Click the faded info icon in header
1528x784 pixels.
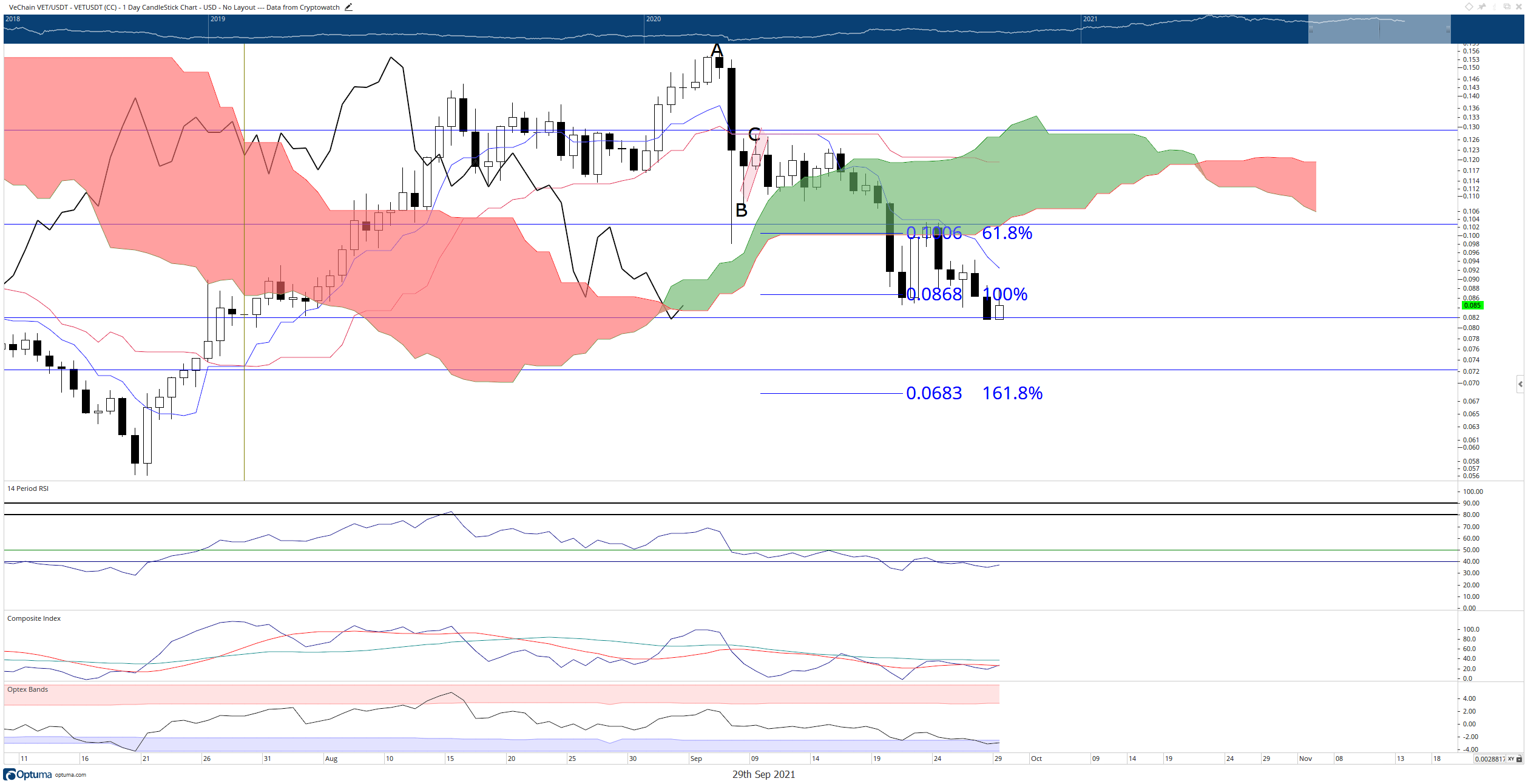point(1495,7)
